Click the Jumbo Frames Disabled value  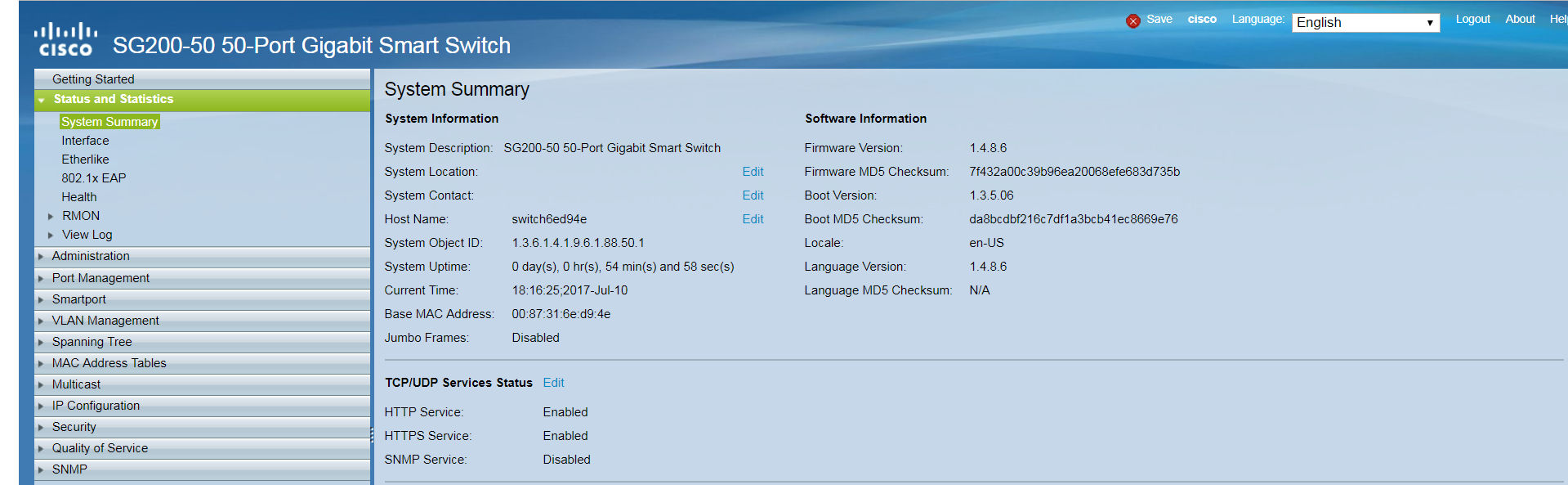coord(535,338)
